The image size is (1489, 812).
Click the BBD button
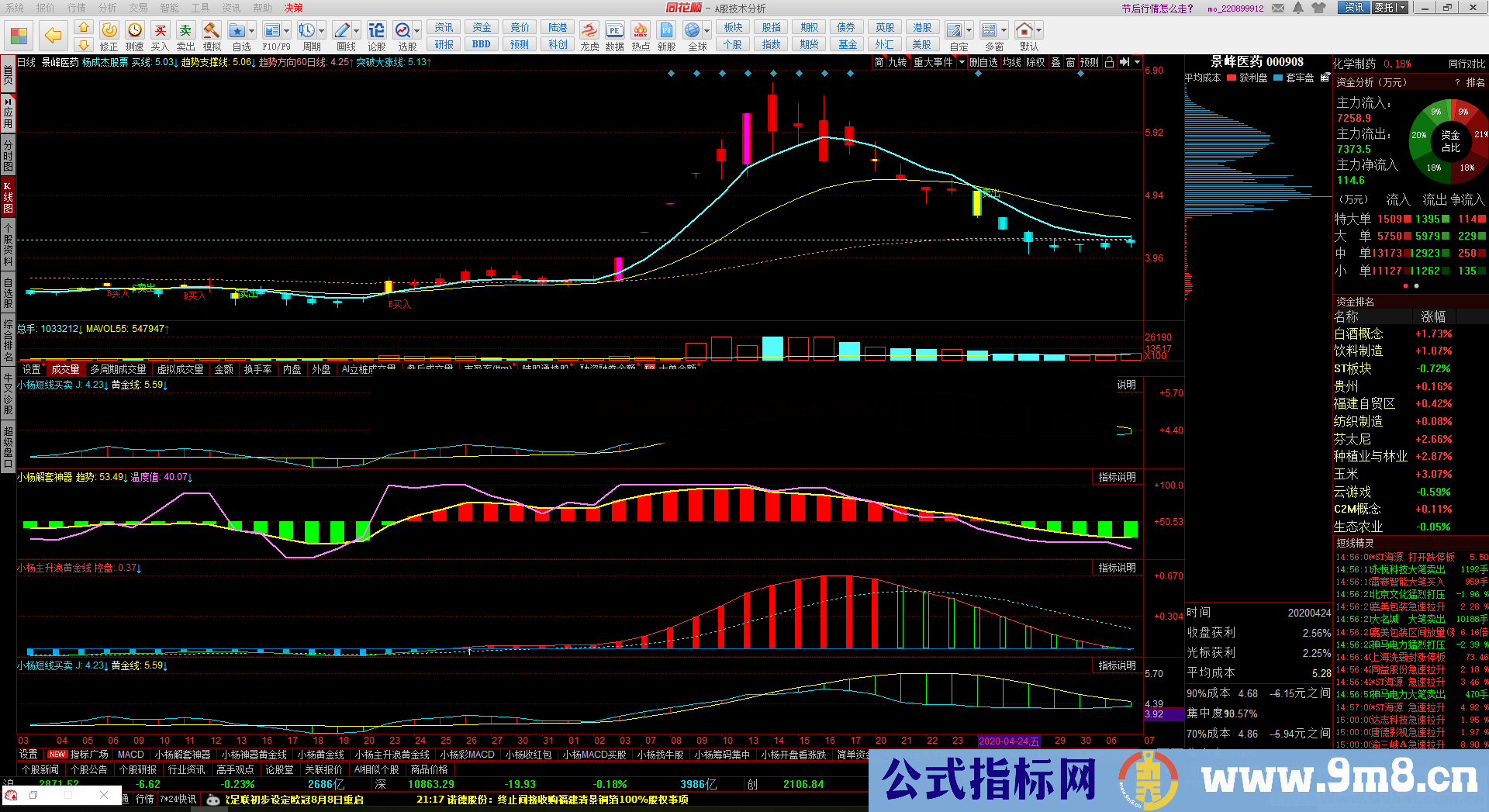(x=481, y=44)
